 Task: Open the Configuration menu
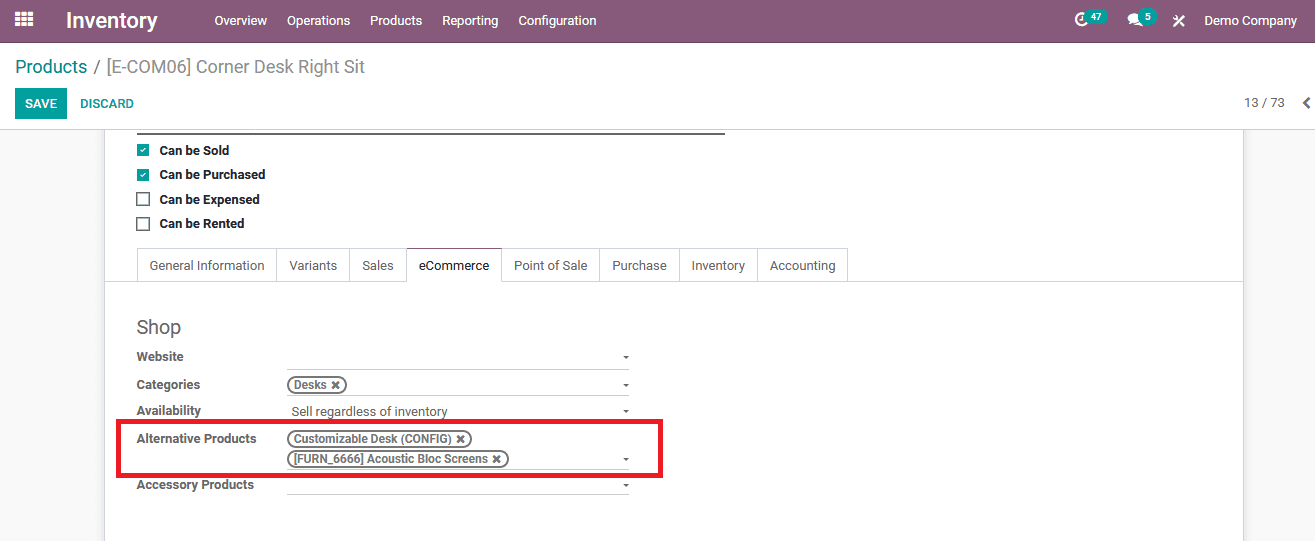coord(557,20)
